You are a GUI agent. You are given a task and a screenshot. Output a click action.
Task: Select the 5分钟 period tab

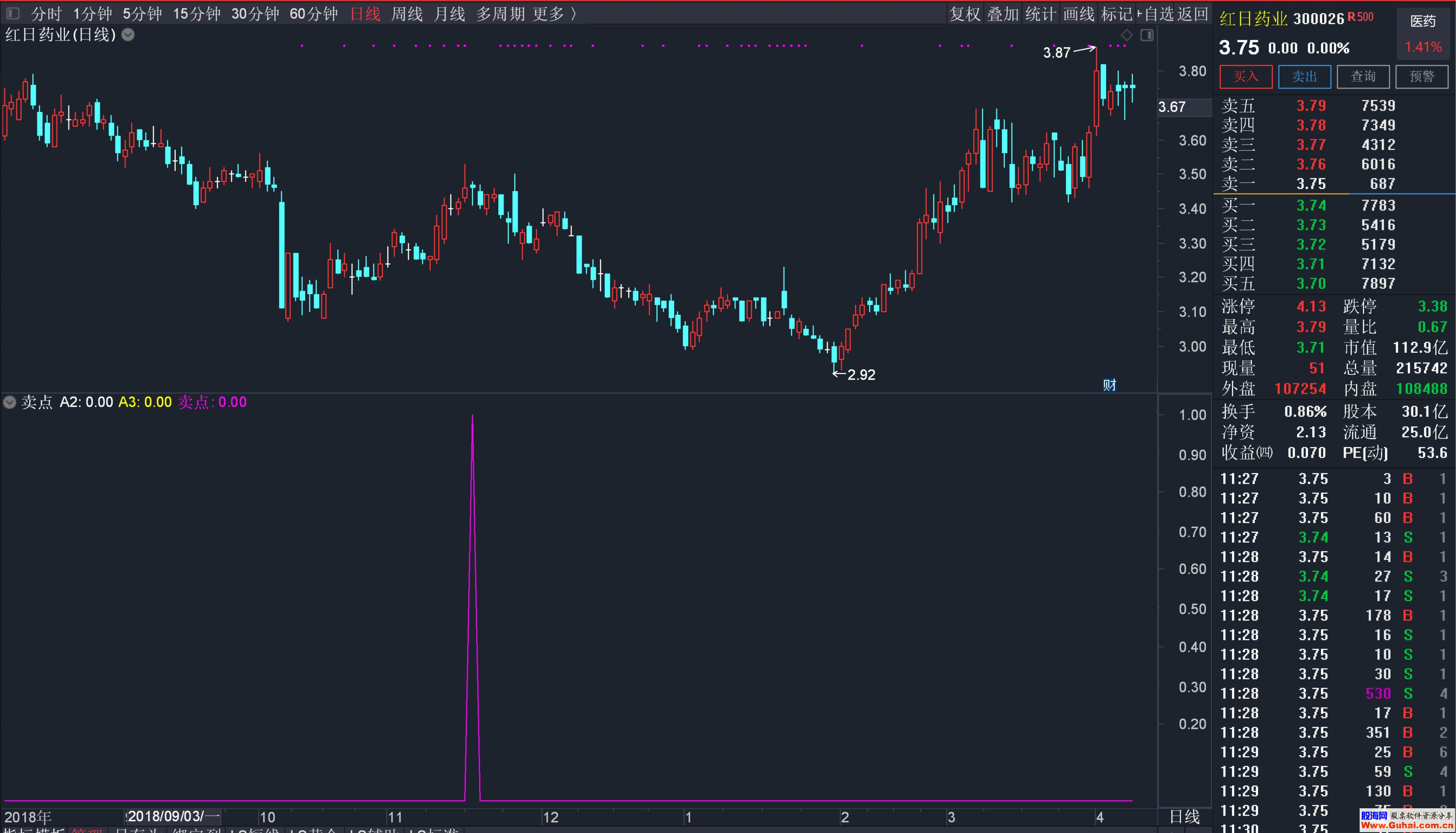pyautogui.click(x=142, y=14)
